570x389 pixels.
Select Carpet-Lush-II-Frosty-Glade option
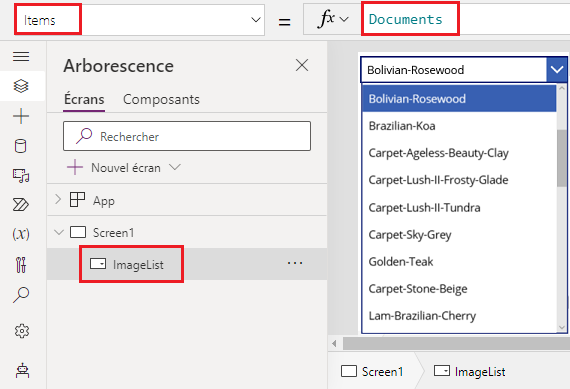coord(459,180)
